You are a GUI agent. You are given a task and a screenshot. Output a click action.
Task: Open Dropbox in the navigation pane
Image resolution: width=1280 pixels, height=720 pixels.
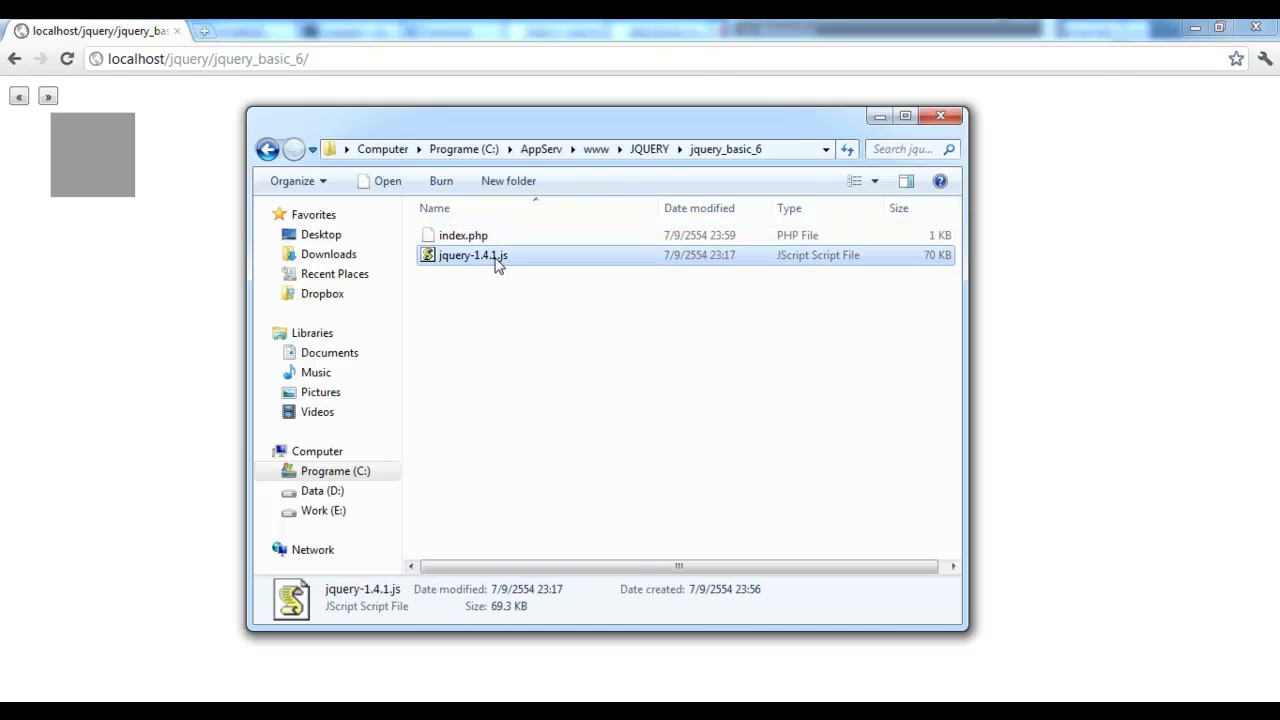pyautogui.click(x=322, y=294)
